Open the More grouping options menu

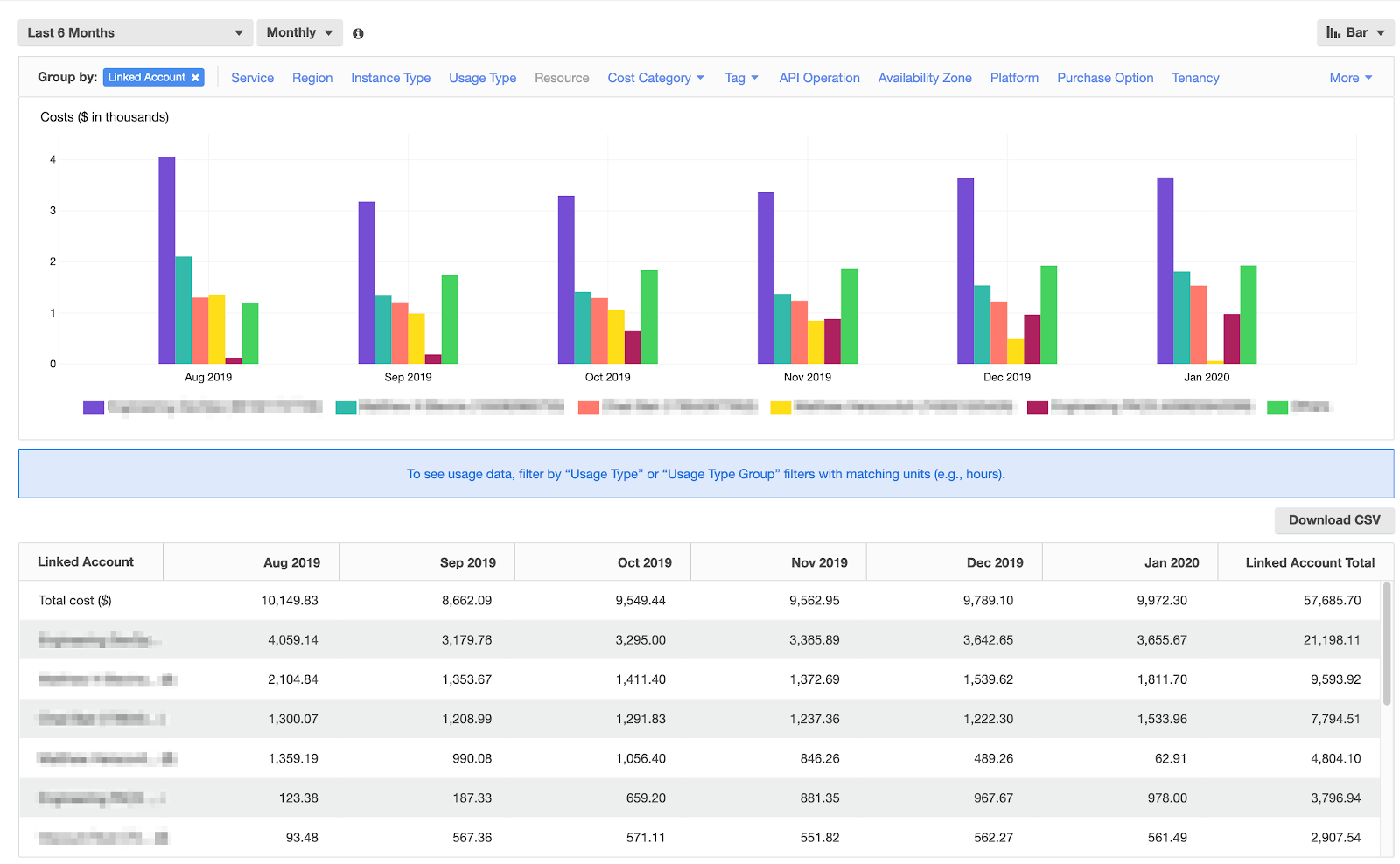(x=1350, y=78)
